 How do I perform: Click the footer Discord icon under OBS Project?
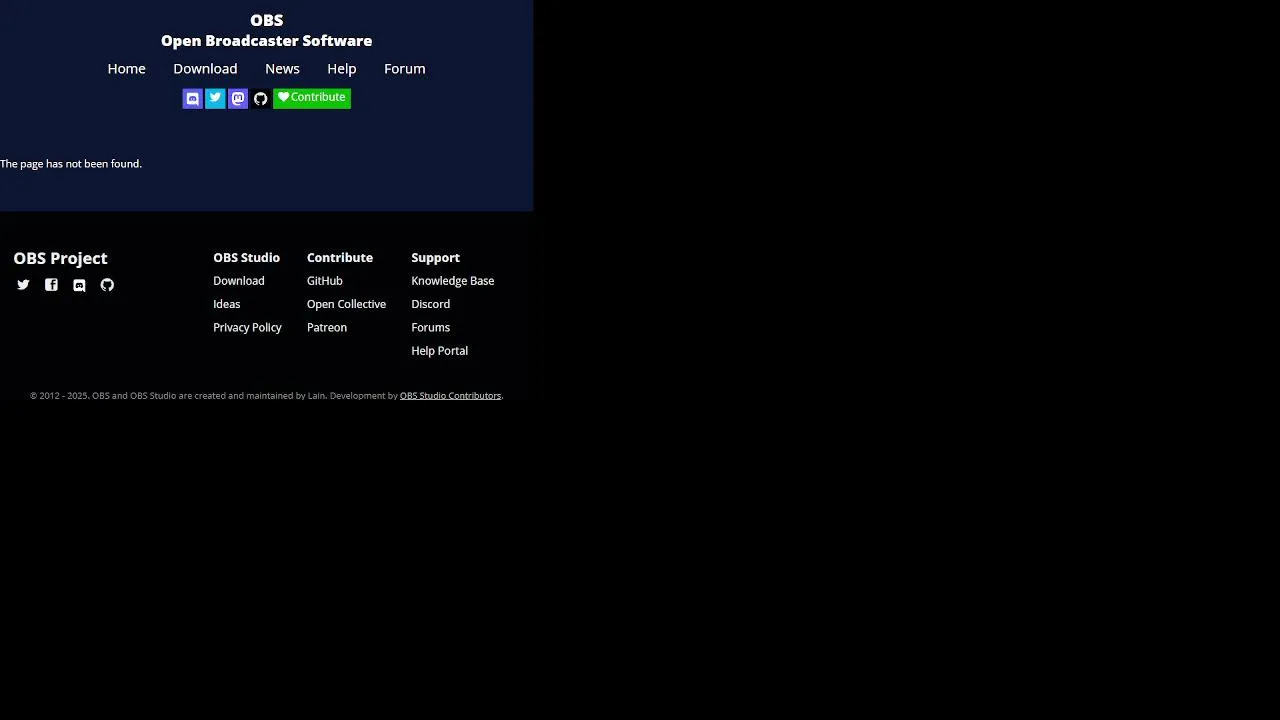coord(79,285)
